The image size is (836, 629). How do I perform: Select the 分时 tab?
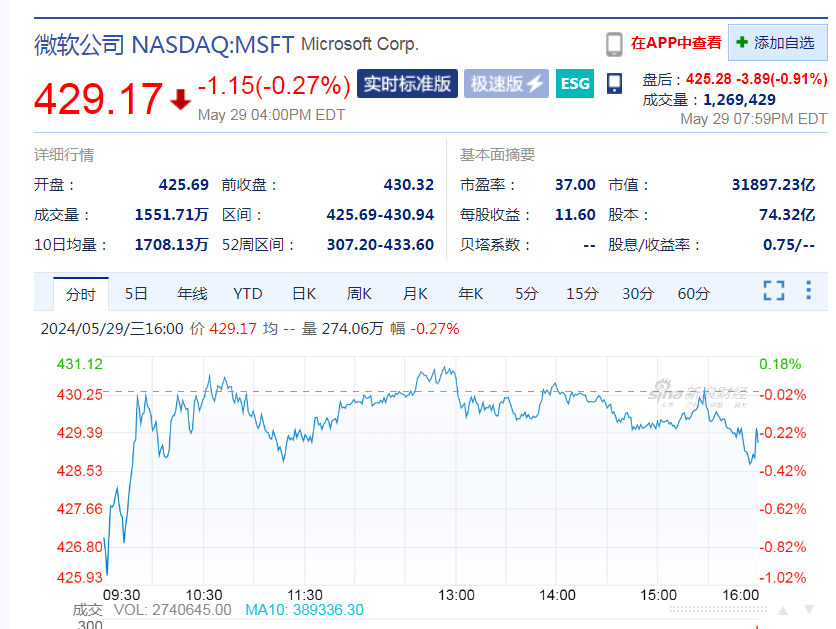pos(81,294)
